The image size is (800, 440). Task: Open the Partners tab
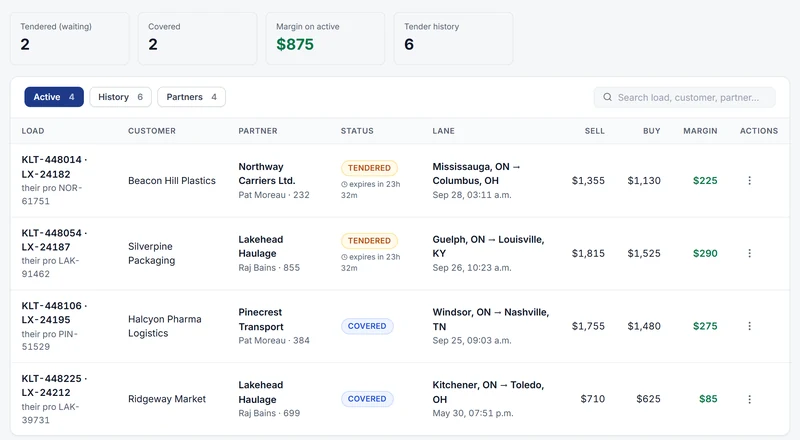click(191, 97)
